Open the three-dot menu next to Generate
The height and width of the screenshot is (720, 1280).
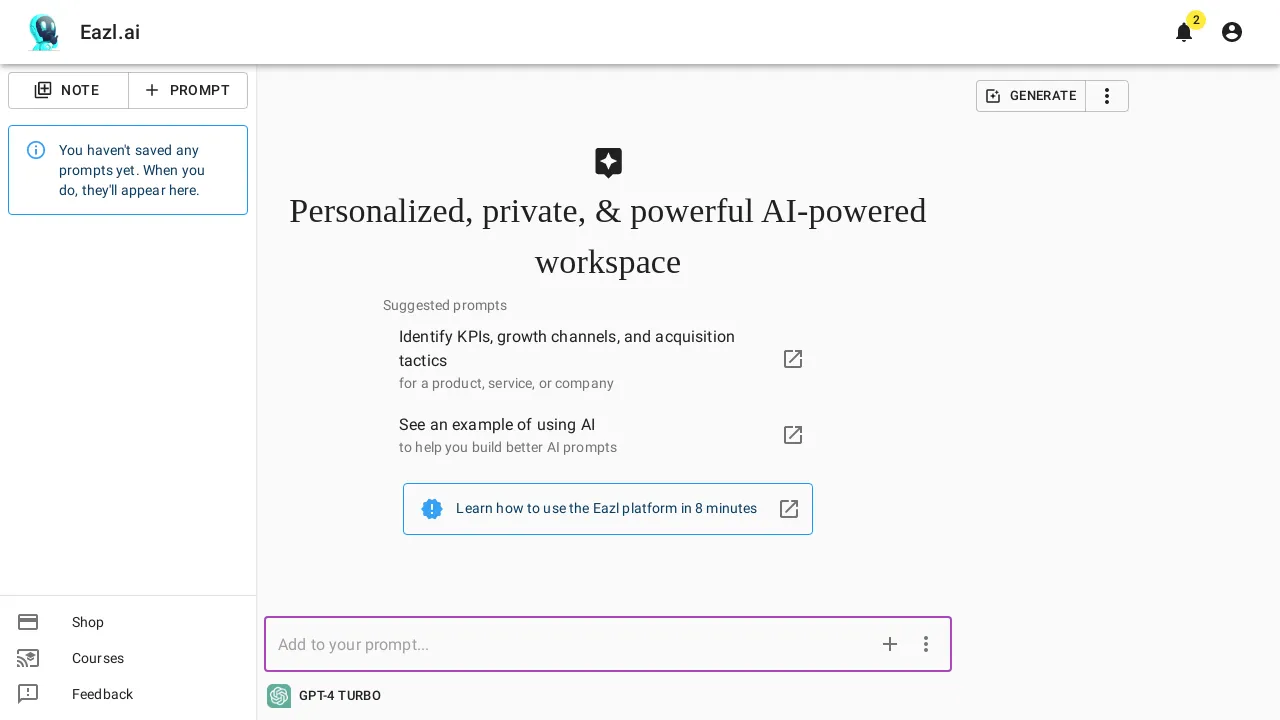click(1107, 96)
